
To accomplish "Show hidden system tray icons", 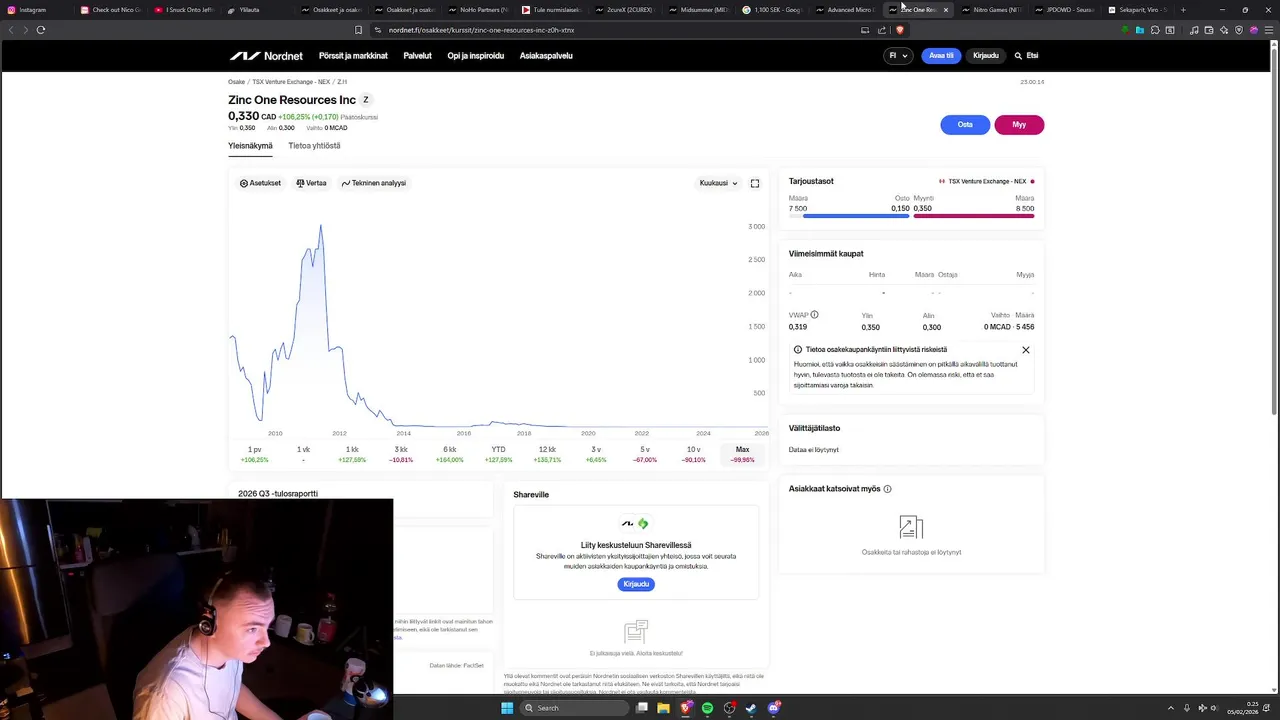I will tap(1171, 708).
